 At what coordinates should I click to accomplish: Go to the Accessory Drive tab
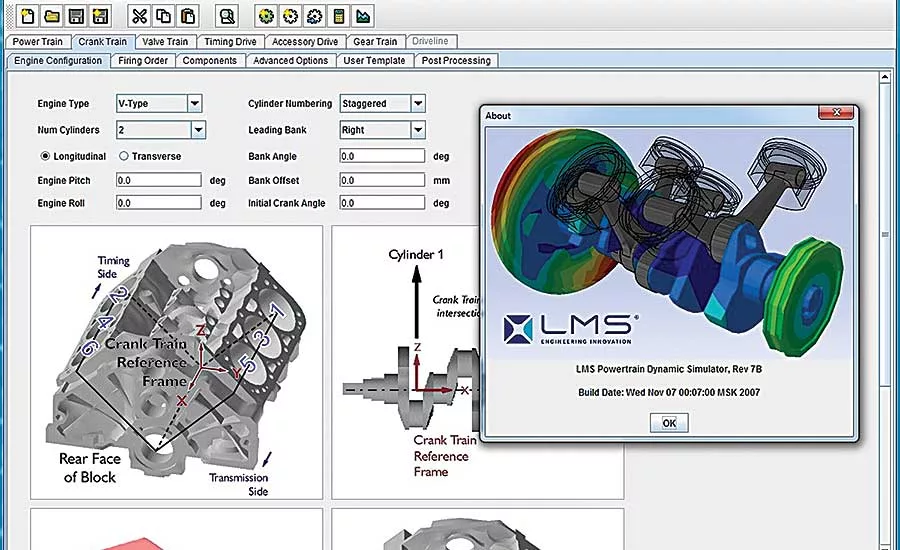pos(305,41)
